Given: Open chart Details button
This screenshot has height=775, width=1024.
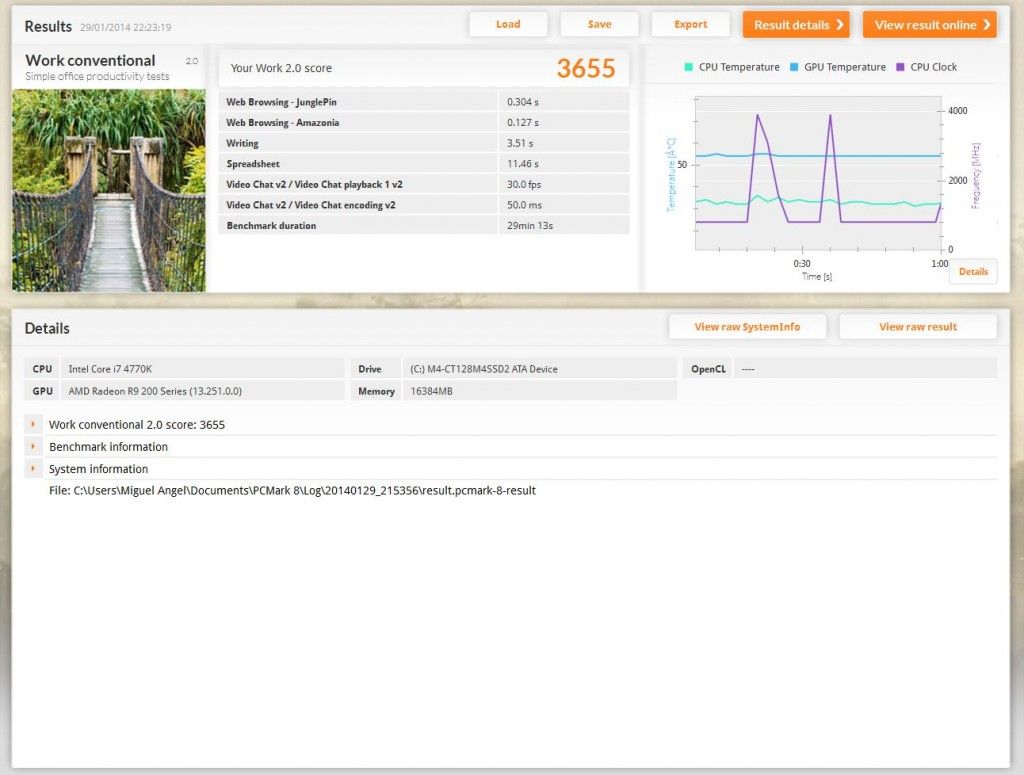Looking at the screenshot, I should [x=973, y=272].
